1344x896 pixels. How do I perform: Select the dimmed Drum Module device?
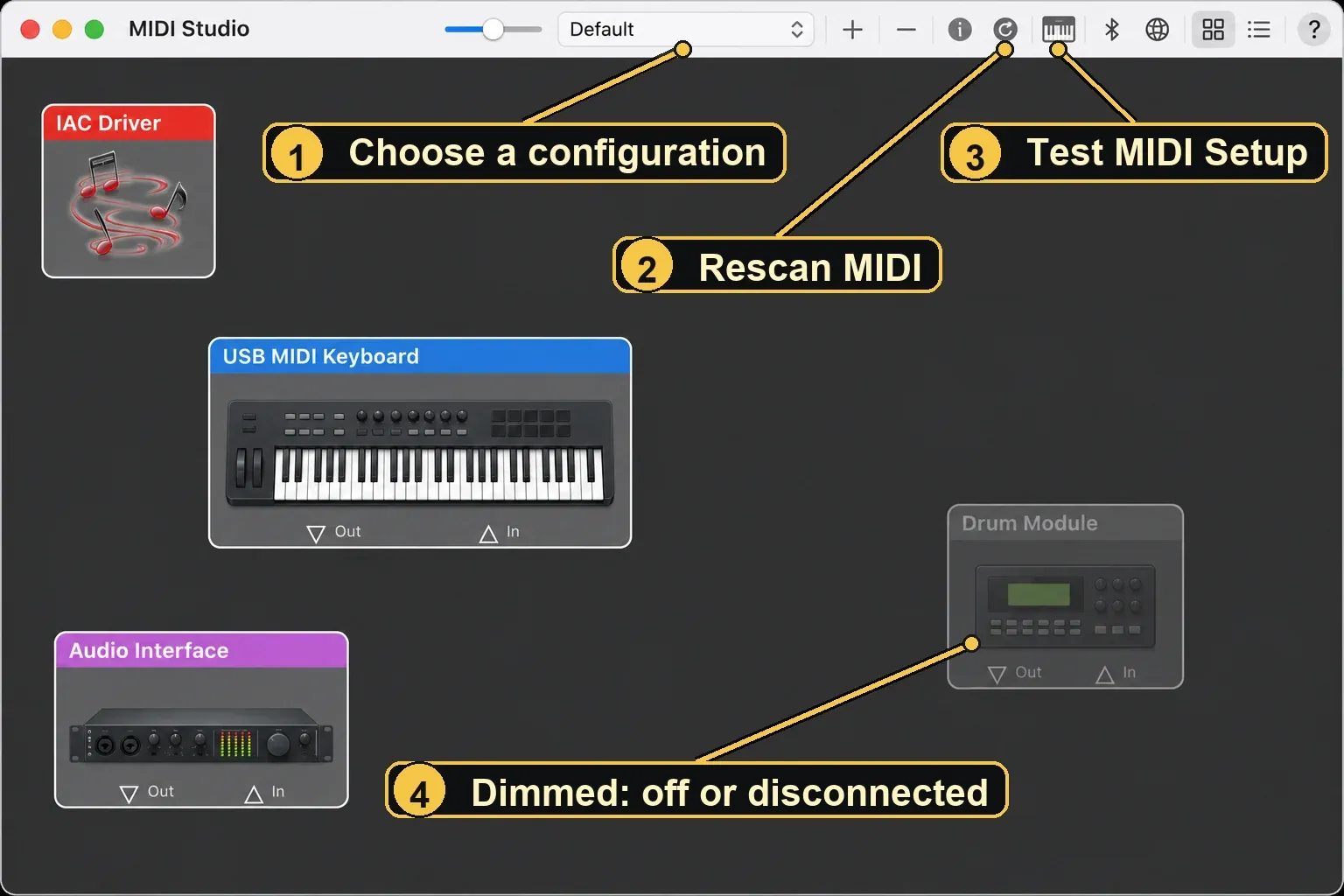(1066, 597)
